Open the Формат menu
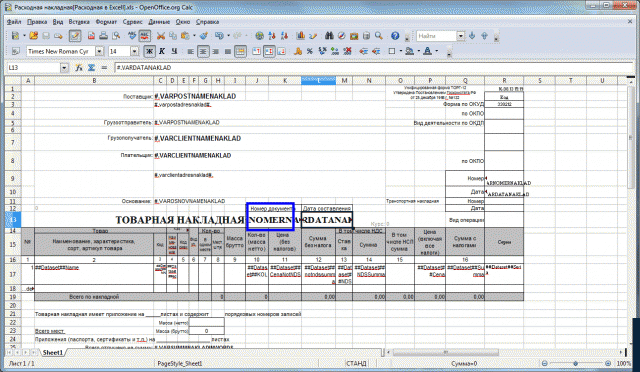The height and width of the screenshot is (372, 640). (106, 22)
